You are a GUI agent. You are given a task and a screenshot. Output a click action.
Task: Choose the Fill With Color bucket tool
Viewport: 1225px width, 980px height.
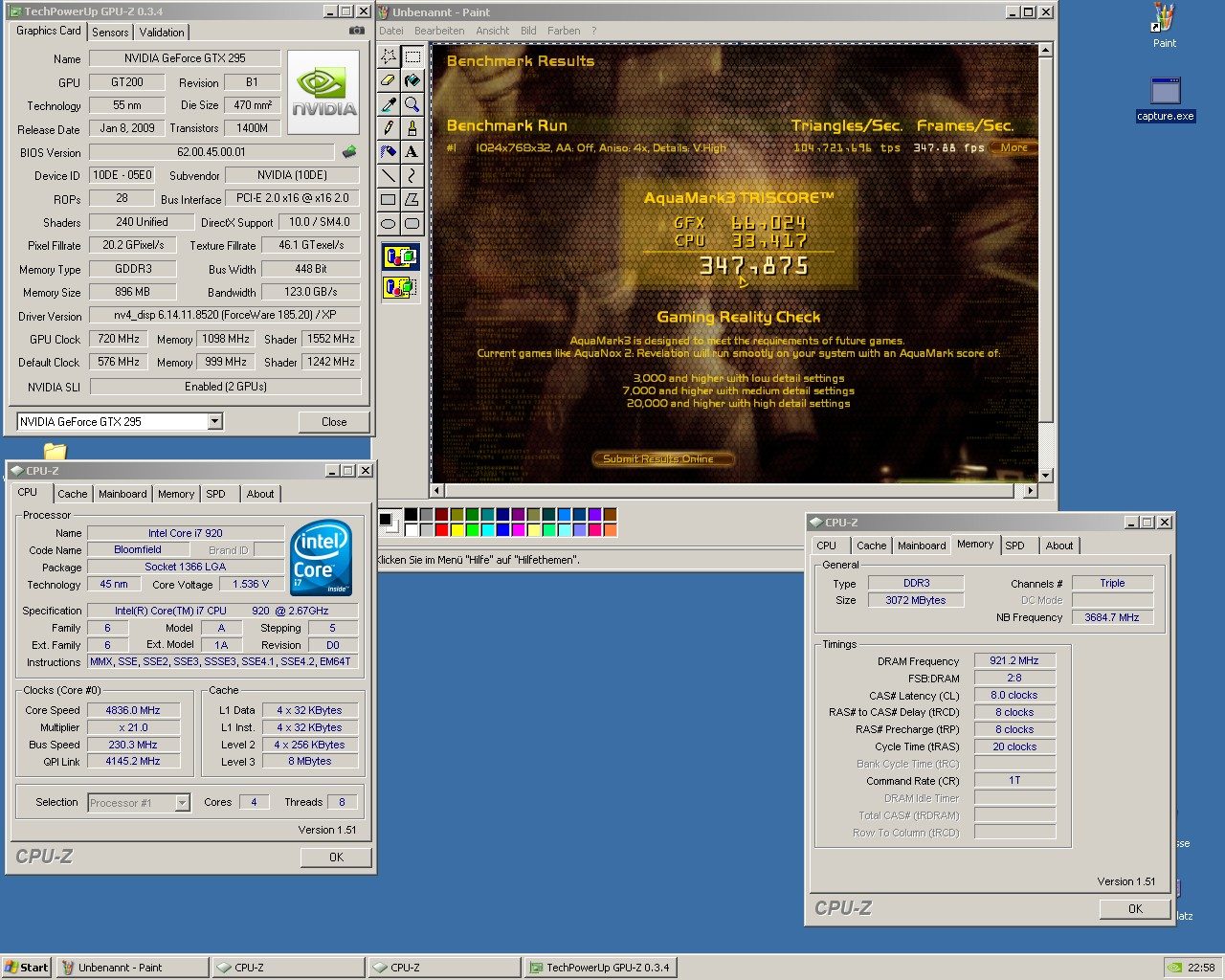[412, 80]
